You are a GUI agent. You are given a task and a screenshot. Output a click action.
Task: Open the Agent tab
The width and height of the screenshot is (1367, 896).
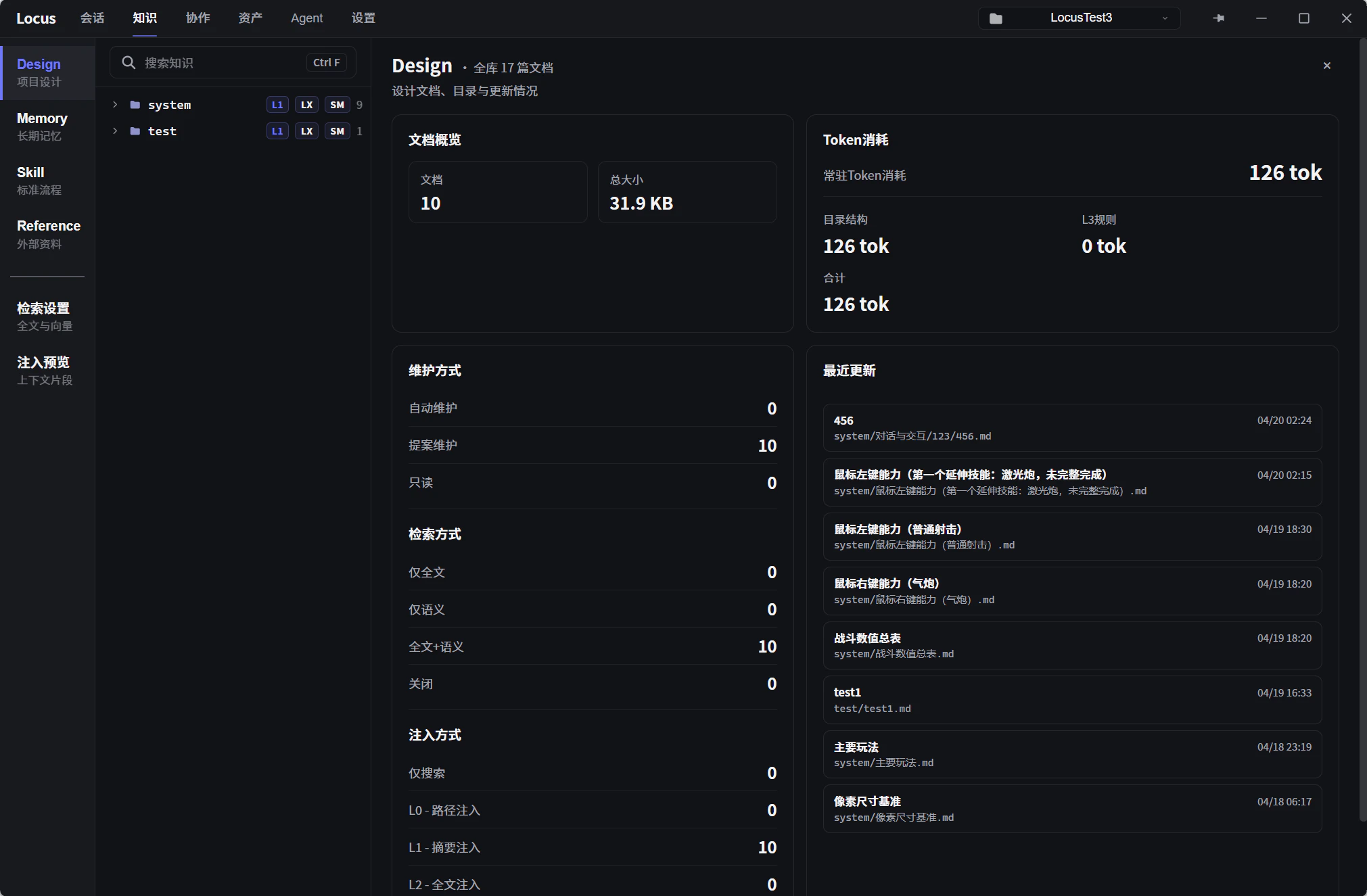pyautogui.click(x=306, y=18)
